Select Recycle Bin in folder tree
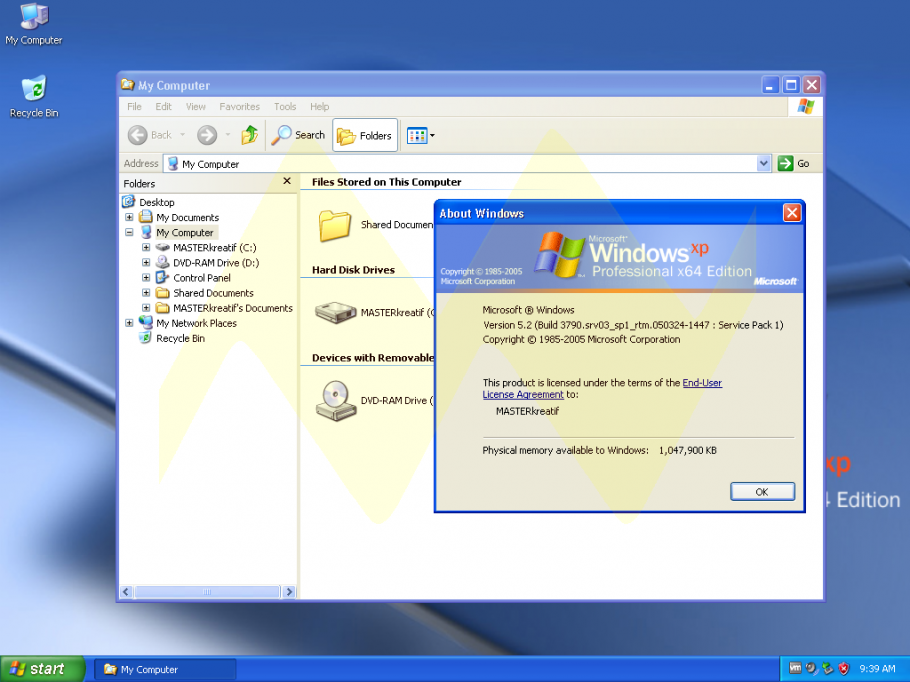 (180, 338)
